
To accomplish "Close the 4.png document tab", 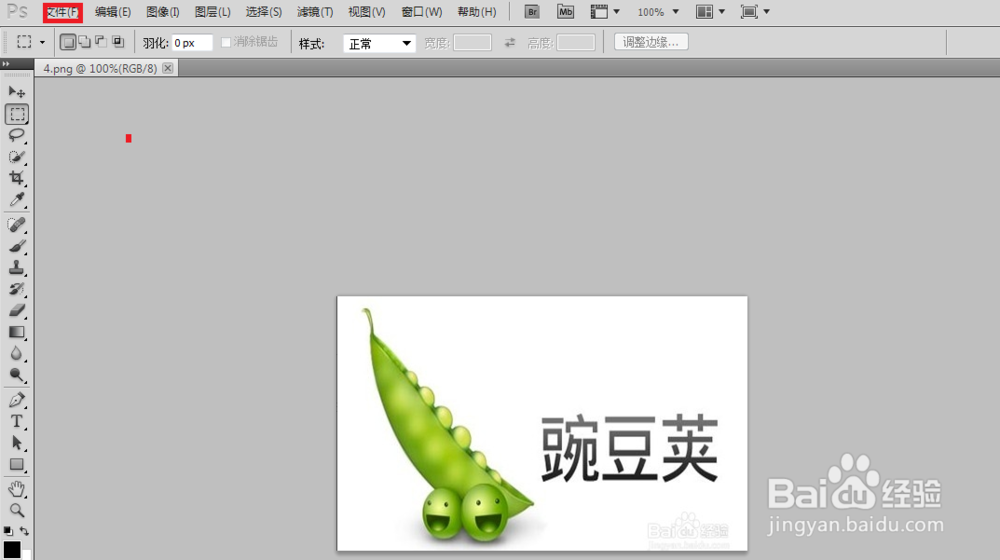I will 168,68.
